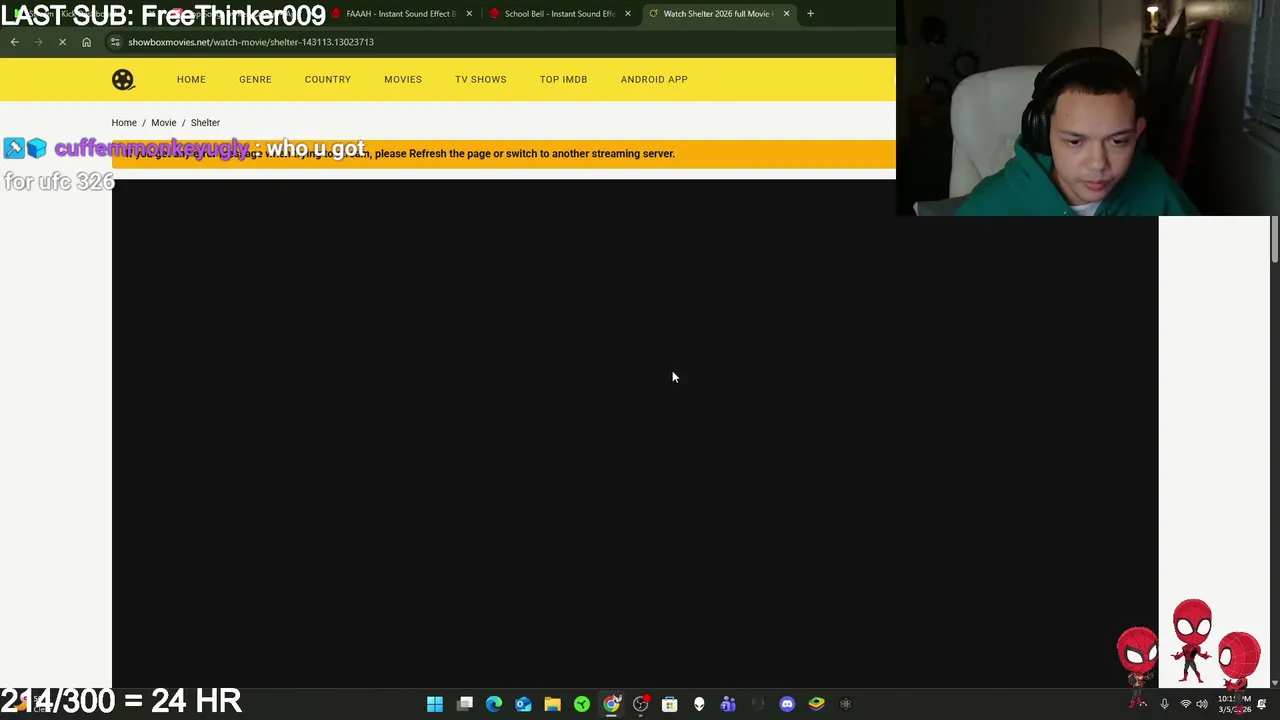Open Microsoft Teams from taskbar
Screen dimensions: 1280x720
[x=728, y=704]
